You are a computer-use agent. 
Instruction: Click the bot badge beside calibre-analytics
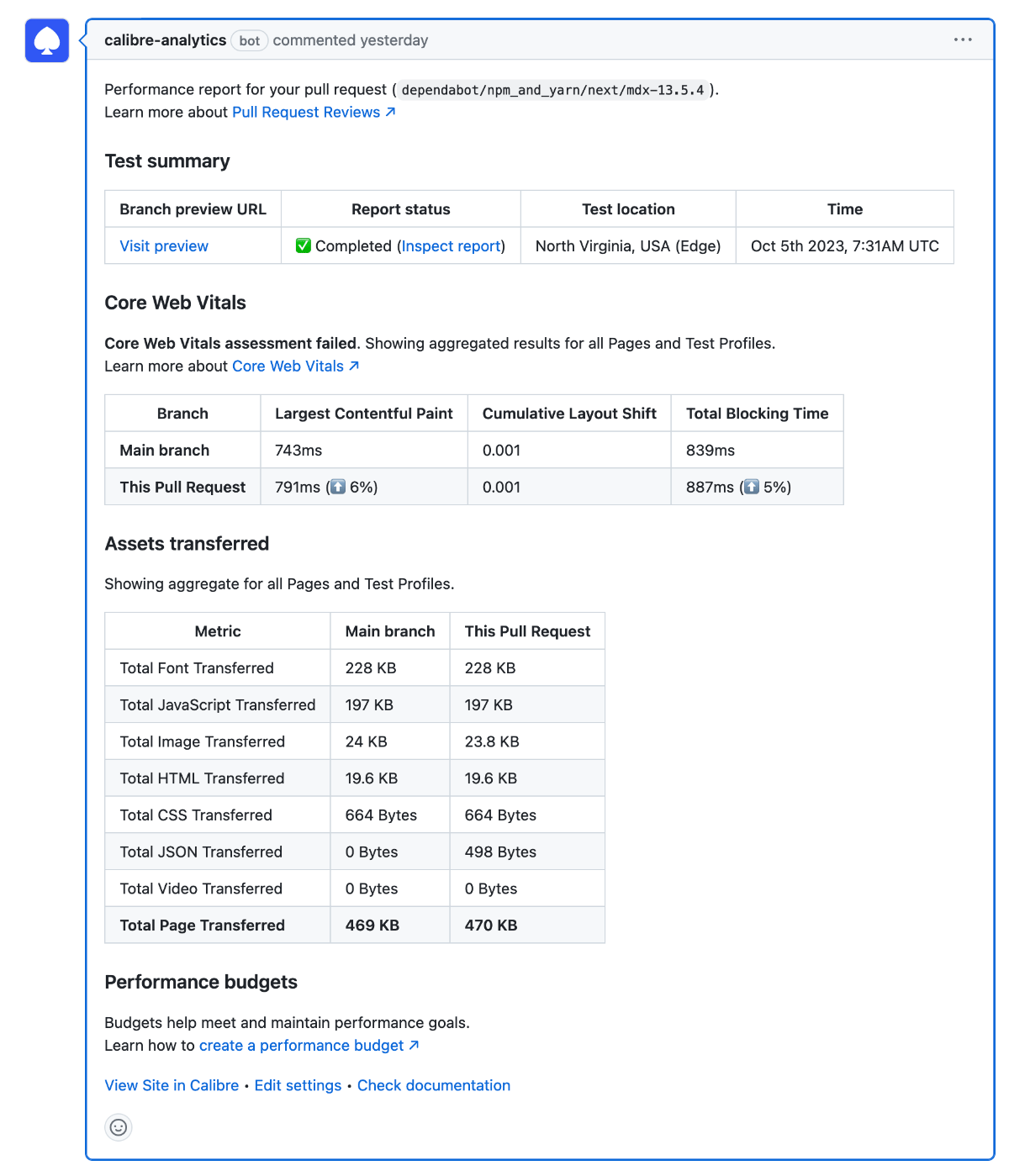[x=249, y=40]
